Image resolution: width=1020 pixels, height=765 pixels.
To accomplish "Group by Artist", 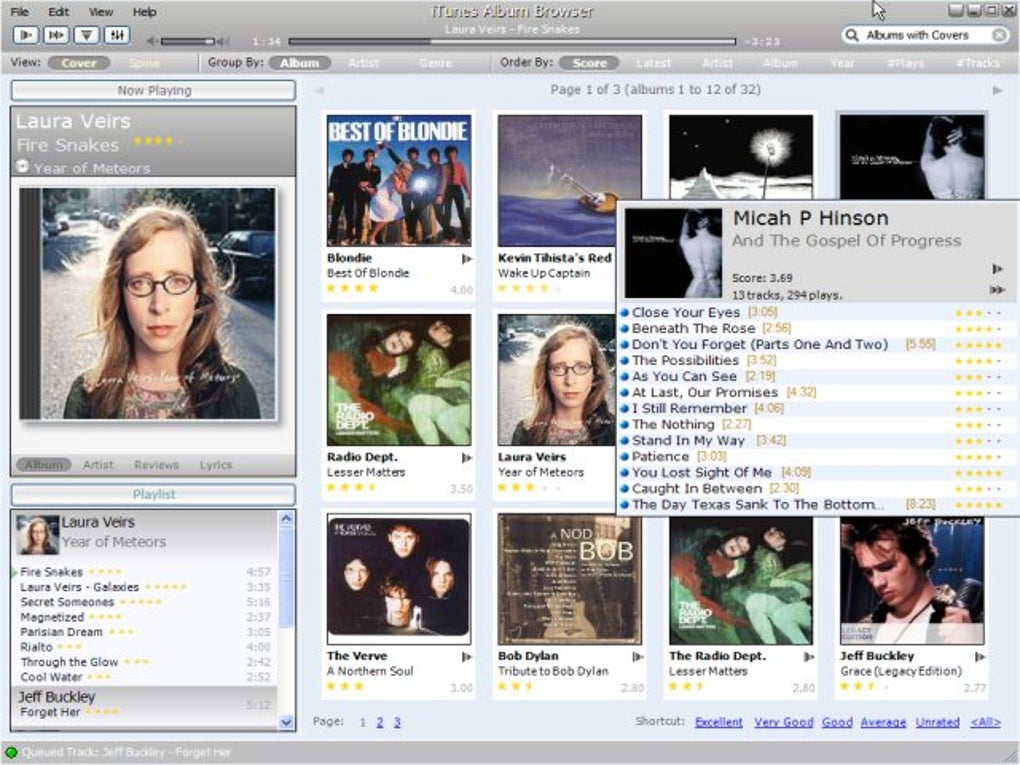I will click(363, 63).
